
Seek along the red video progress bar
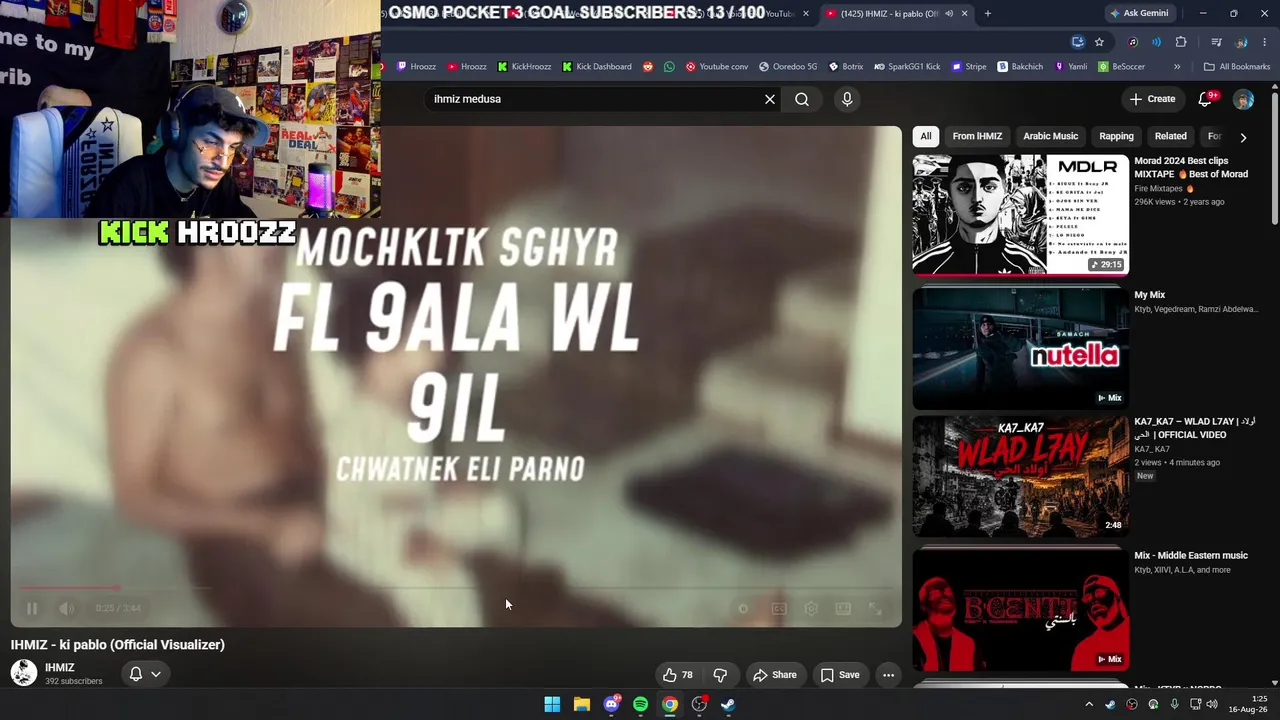456,588
